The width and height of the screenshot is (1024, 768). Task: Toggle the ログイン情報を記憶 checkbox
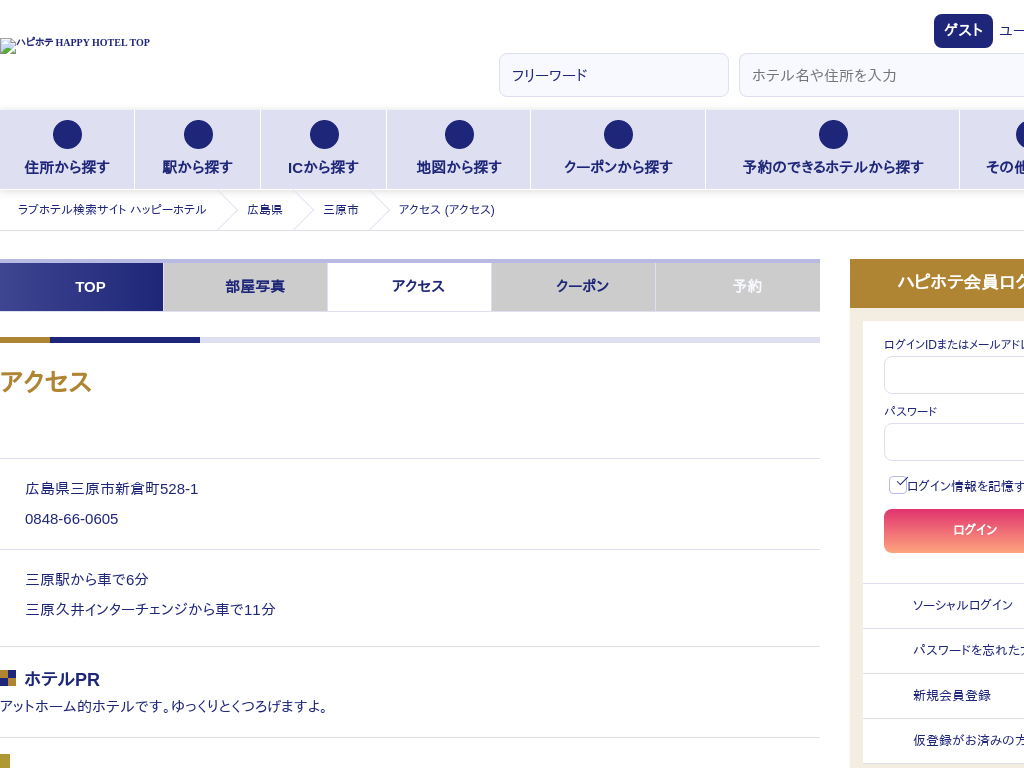[x=898, y=485]
